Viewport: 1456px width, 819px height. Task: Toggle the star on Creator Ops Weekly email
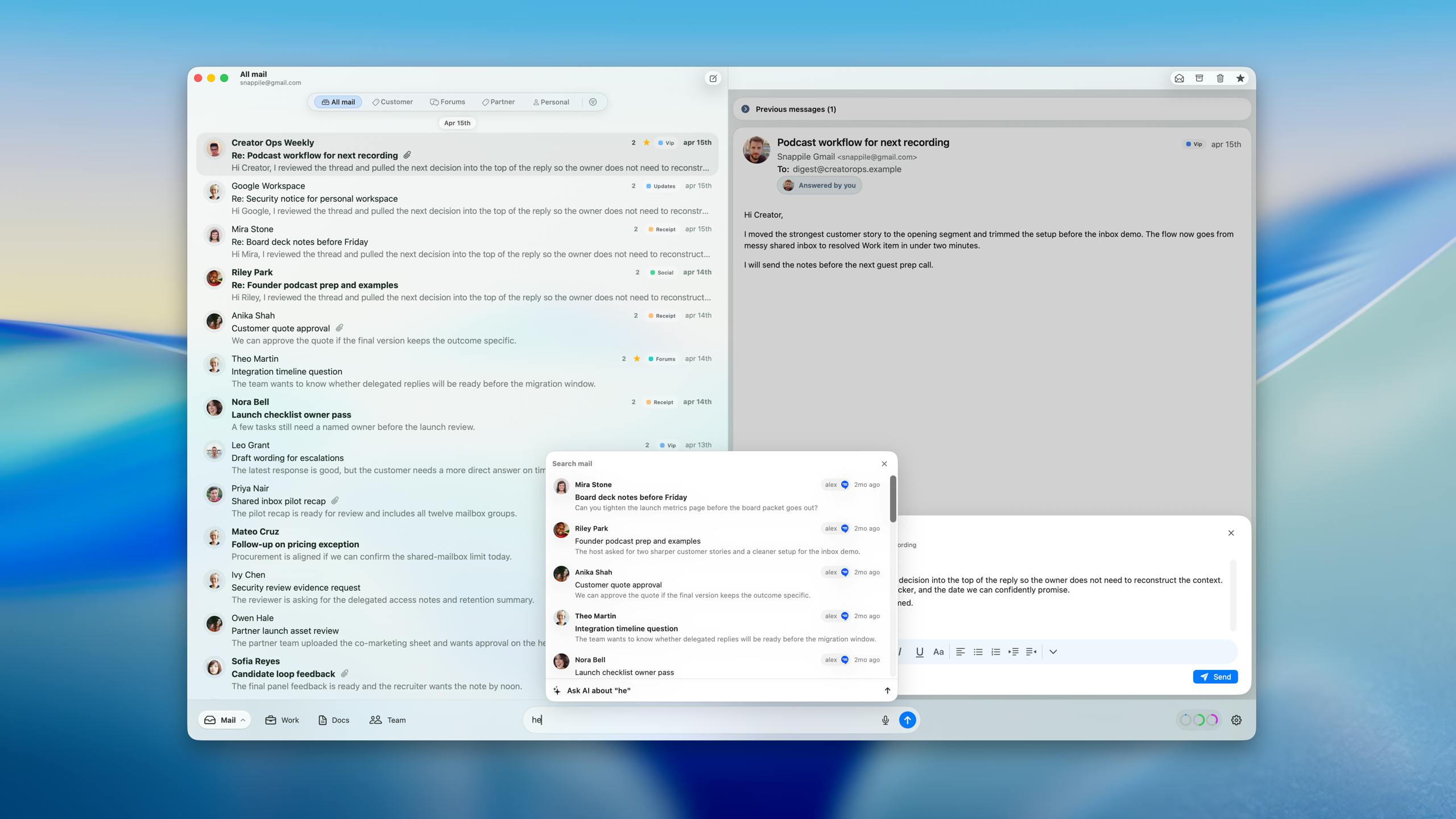pyautogui.click(x=647, y=143)
